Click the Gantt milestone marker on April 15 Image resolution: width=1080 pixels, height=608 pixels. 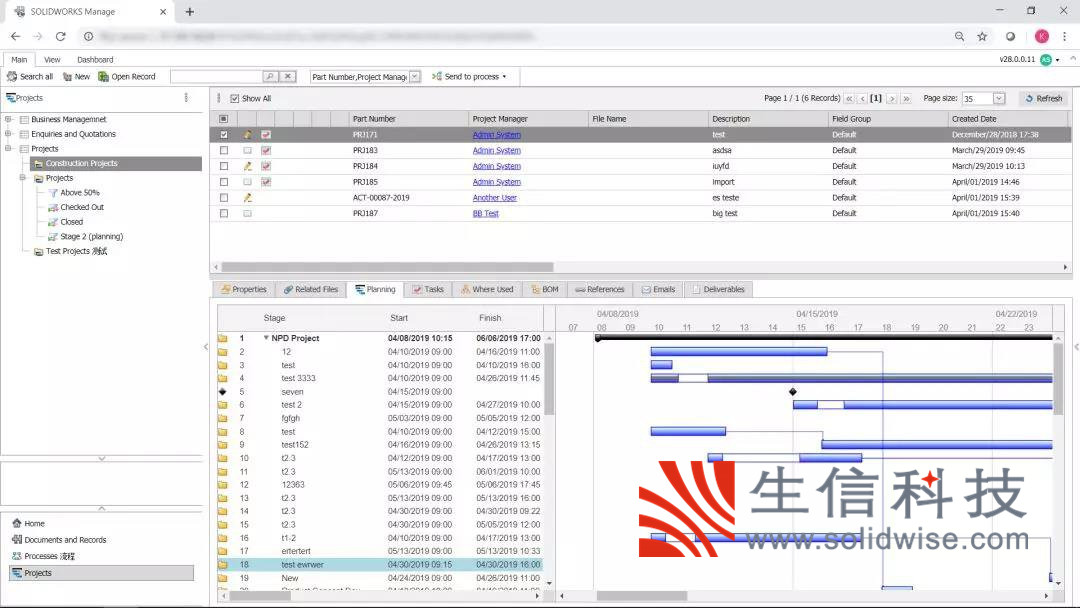click(793, 392)
